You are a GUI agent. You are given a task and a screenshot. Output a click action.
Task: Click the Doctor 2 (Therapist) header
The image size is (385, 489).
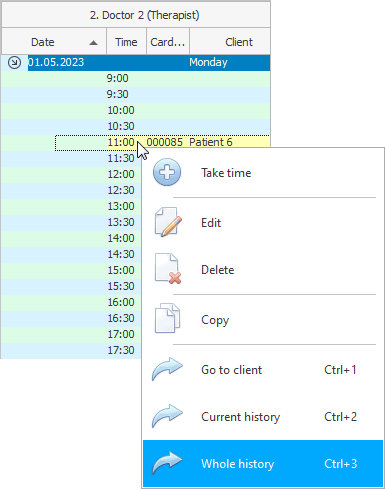pos(136,15)
